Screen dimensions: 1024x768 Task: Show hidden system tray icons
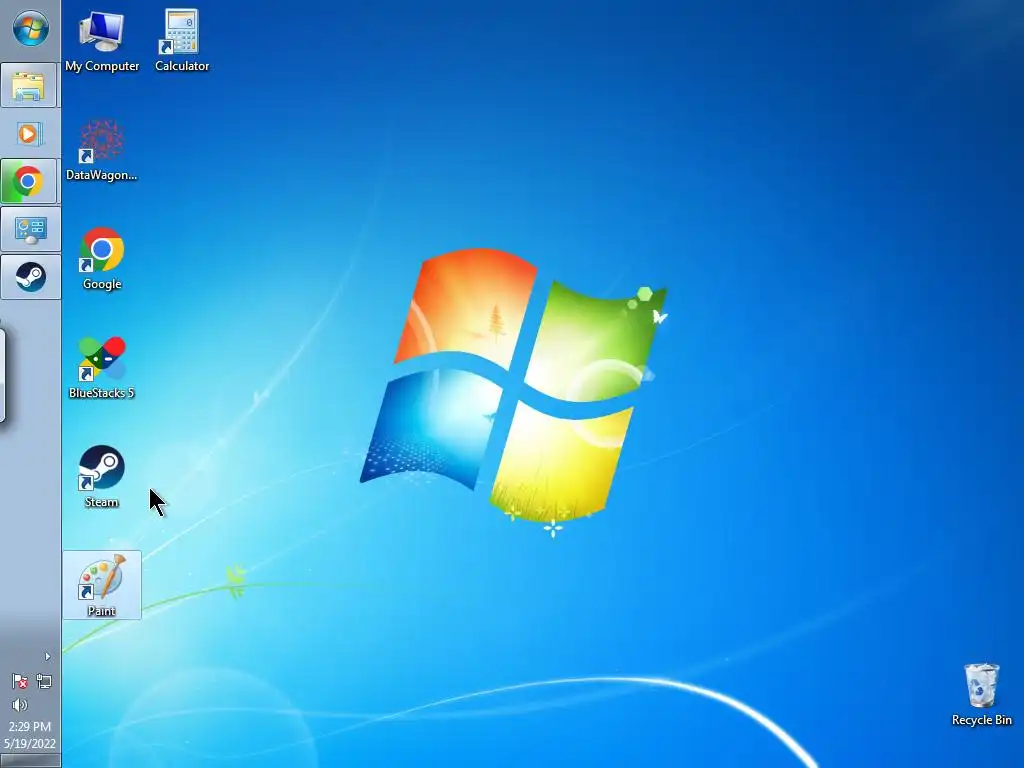pos(47,656)
